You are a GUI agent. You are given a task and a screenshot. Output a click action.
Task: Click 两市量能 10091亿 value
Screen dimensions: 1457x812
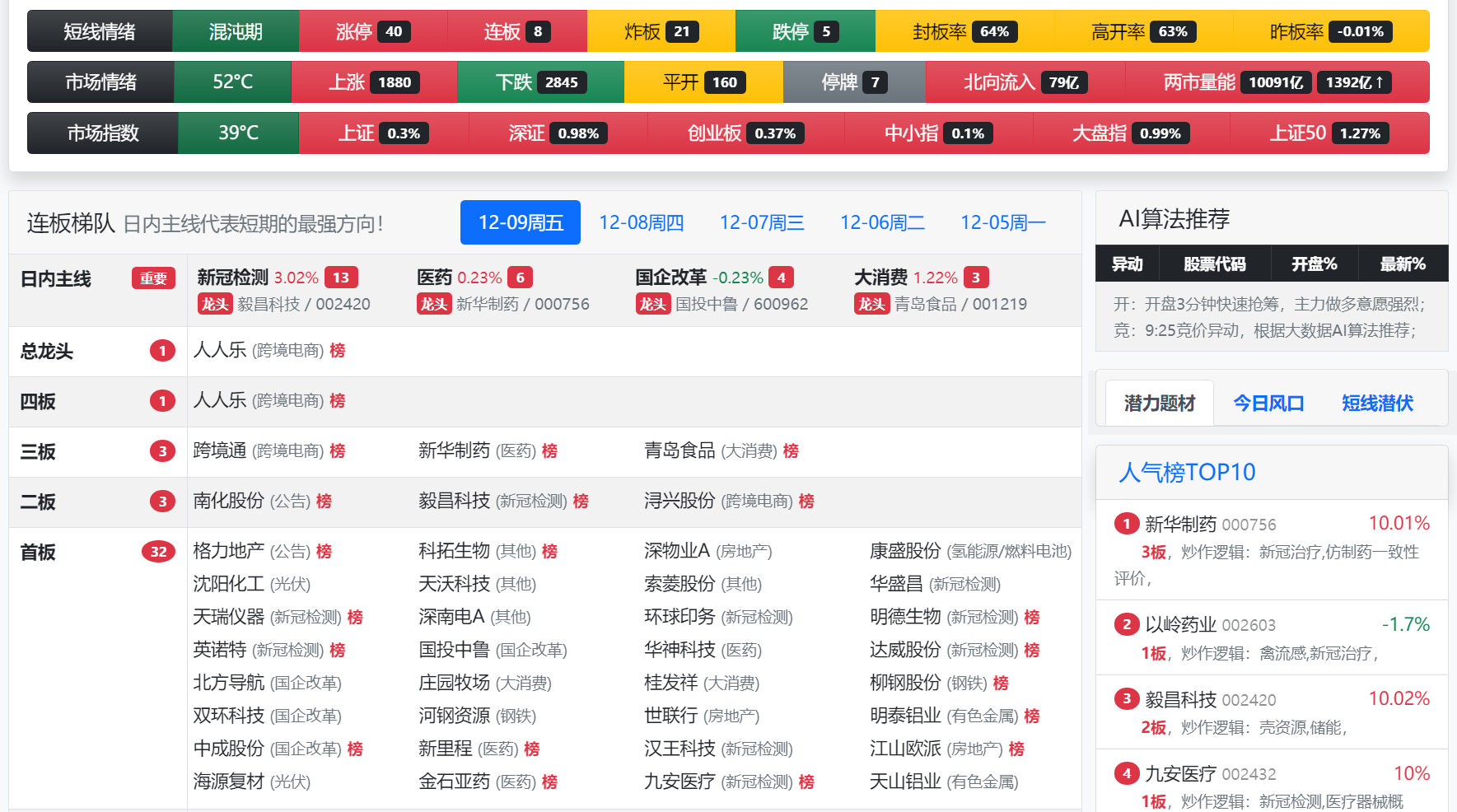tap(1276, 82)
